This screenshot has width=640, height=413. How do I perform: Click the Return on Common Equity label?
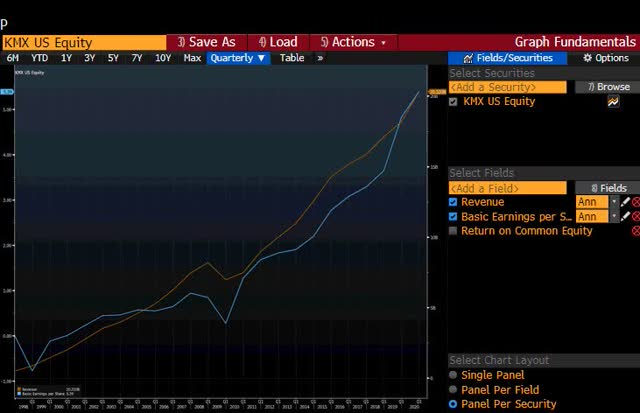(x=527, y=231)
